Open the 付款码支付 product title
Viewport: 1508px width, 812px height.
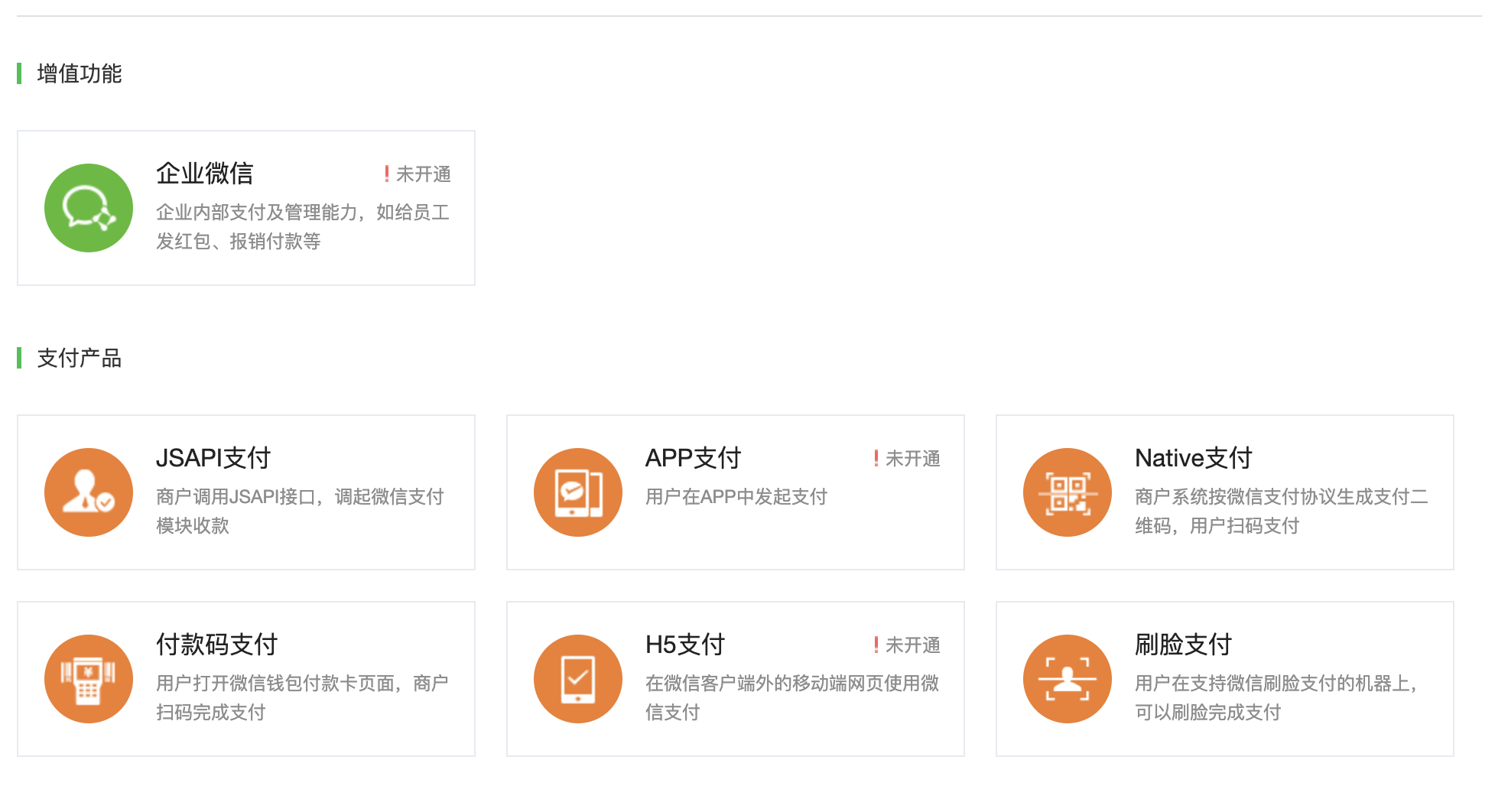(217, 645)
